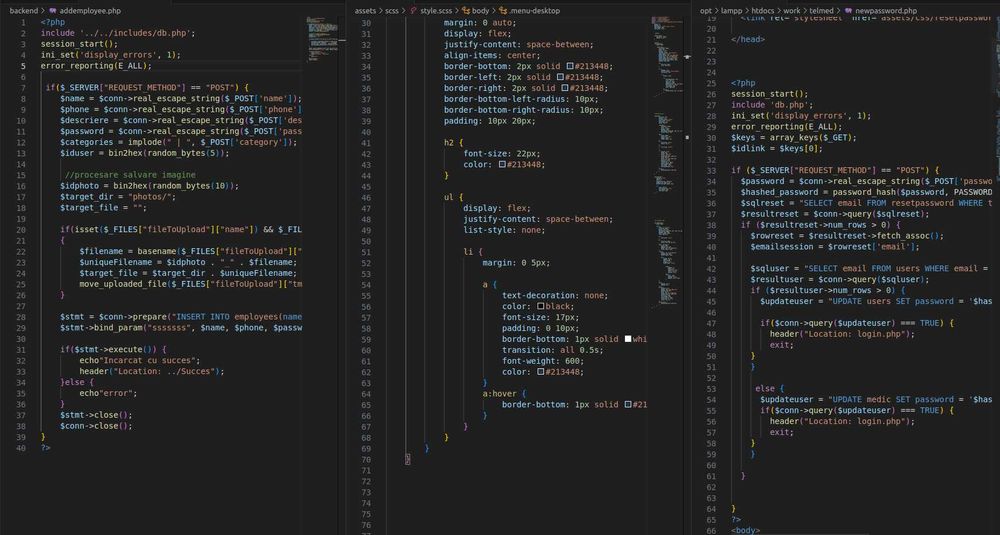1000x535 pixels.
Task: Place cursor on "session_start();" in addemployee.php
Action: [79, 44]
